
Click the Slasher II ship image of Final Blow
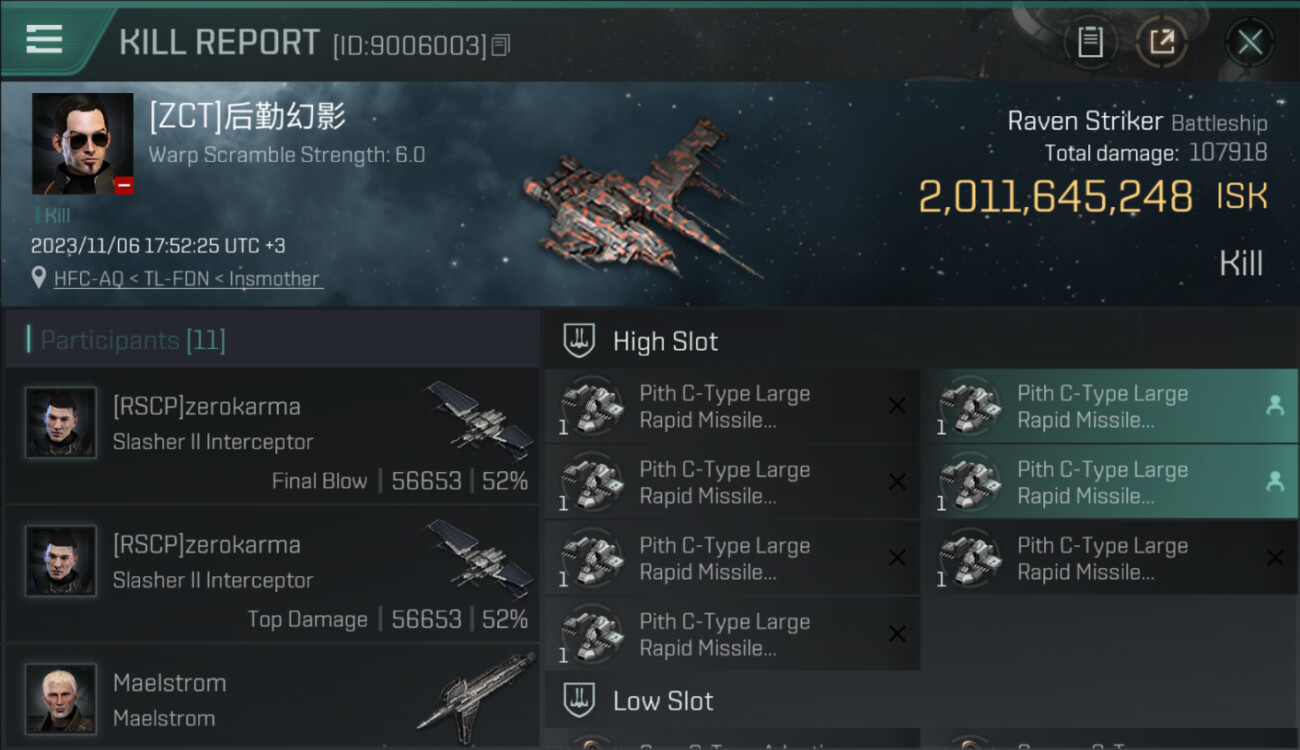[482, 419]
